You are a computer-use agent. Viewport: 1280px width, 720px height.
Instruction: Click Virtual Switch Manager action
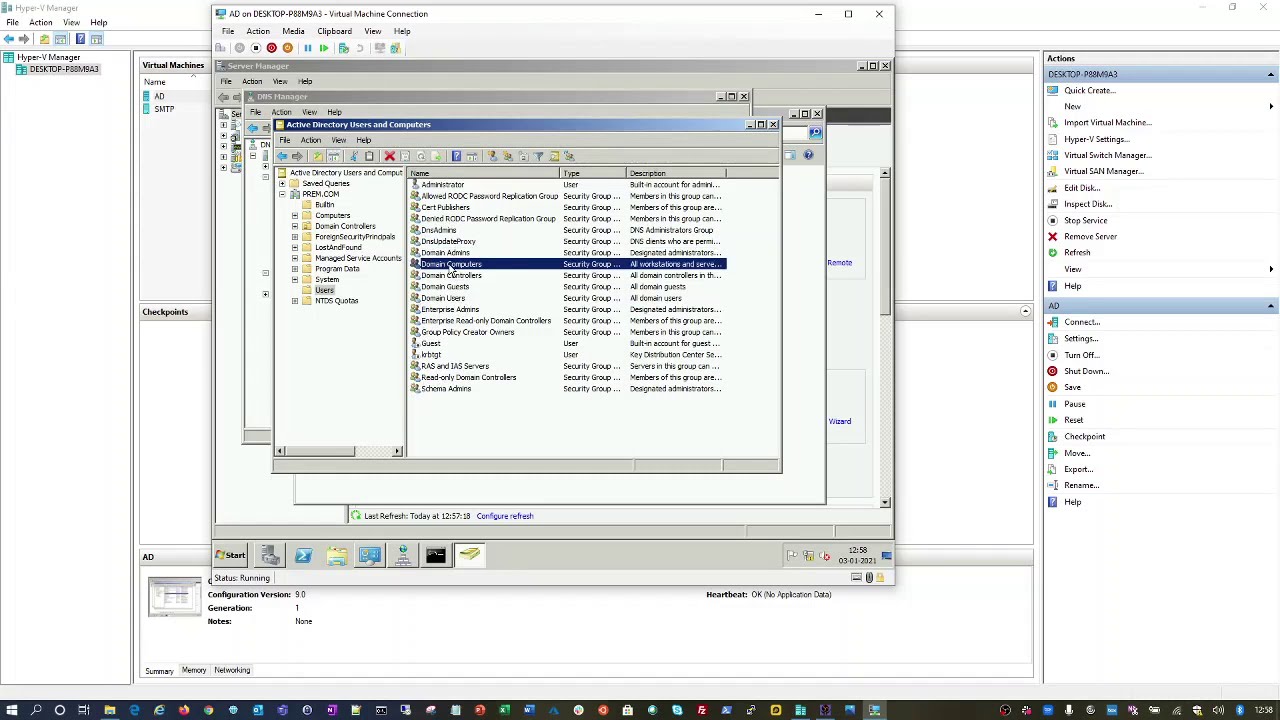[1107, 155]
